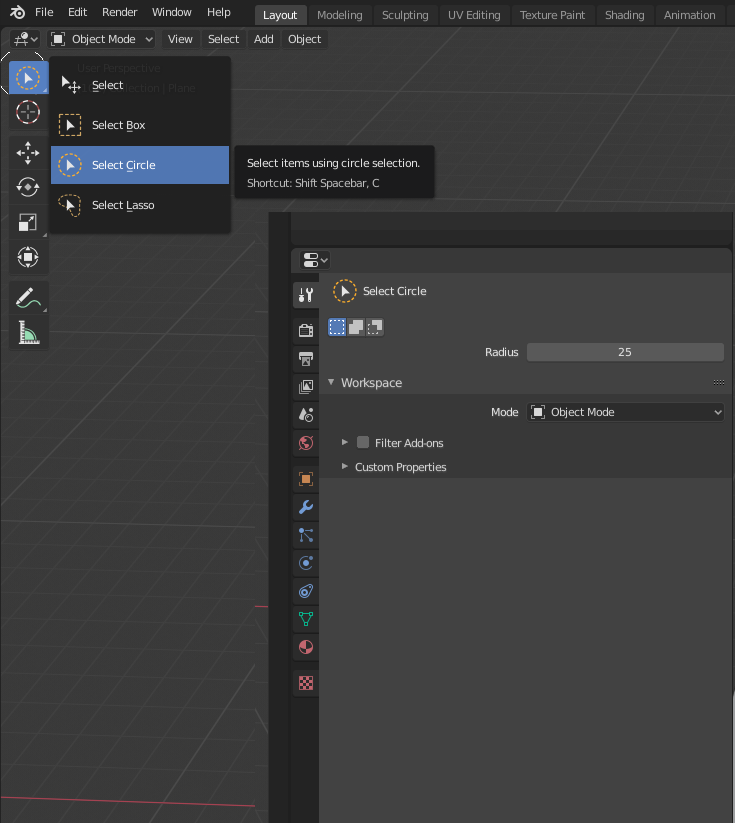The image size is (735, 823).
Task: Switch to the Sculpting workspace tab
Action: coord(405,15)
